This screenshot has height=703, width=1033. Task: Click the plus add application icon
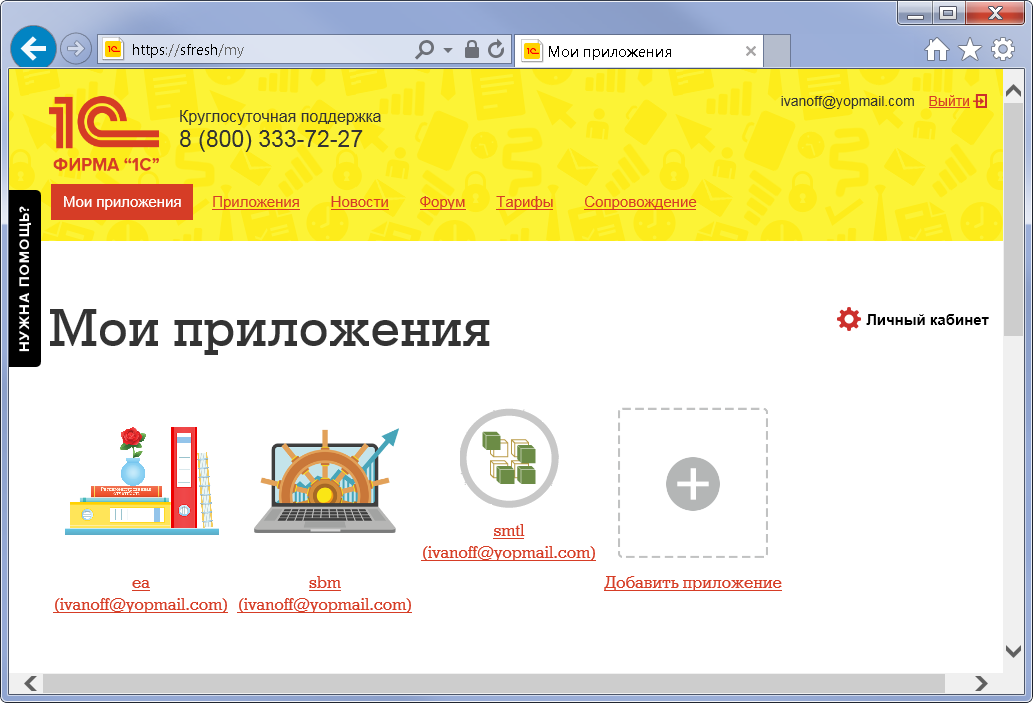(x=692, y=484)
